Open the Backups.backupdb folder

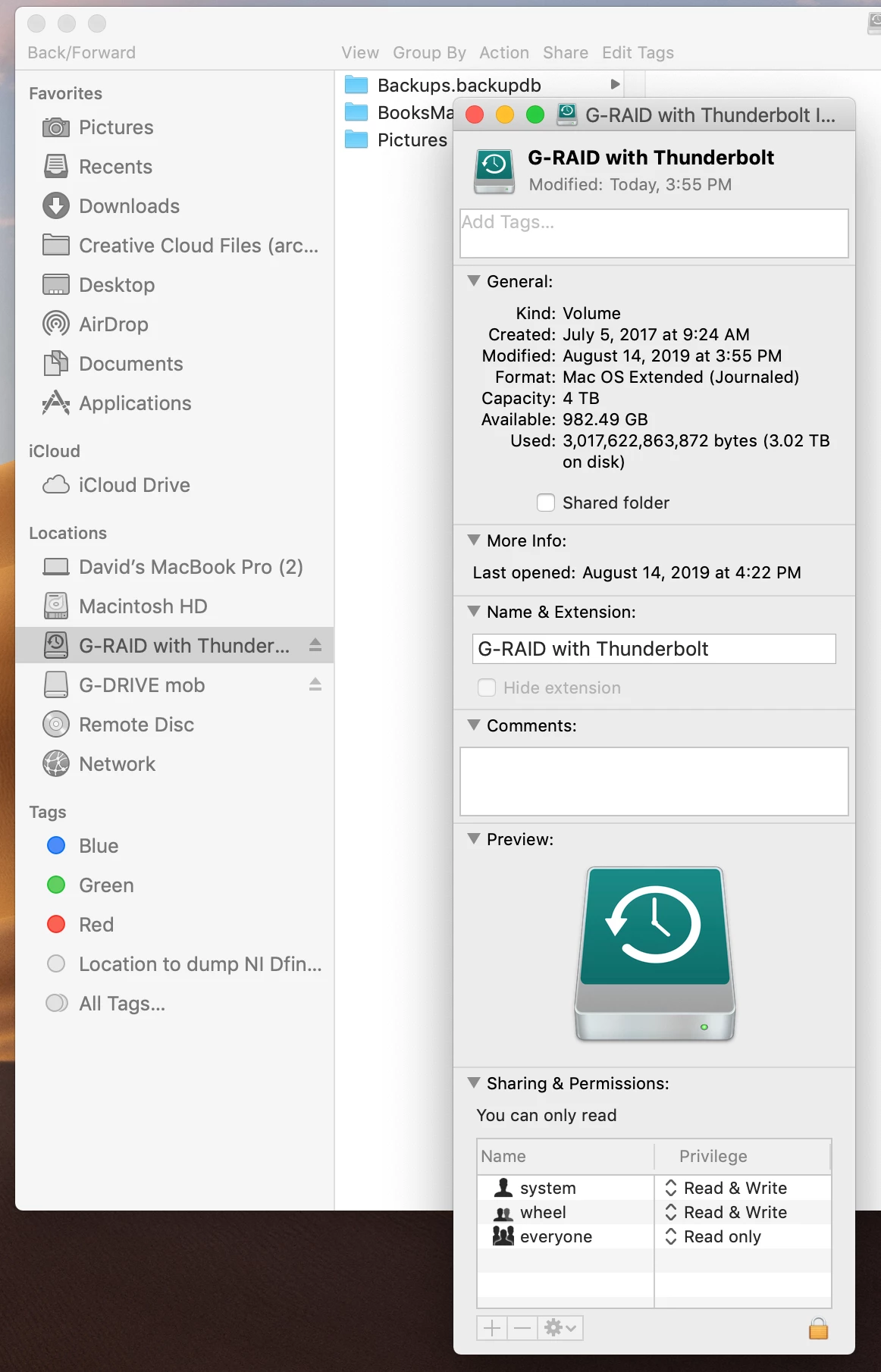(459, 85)
